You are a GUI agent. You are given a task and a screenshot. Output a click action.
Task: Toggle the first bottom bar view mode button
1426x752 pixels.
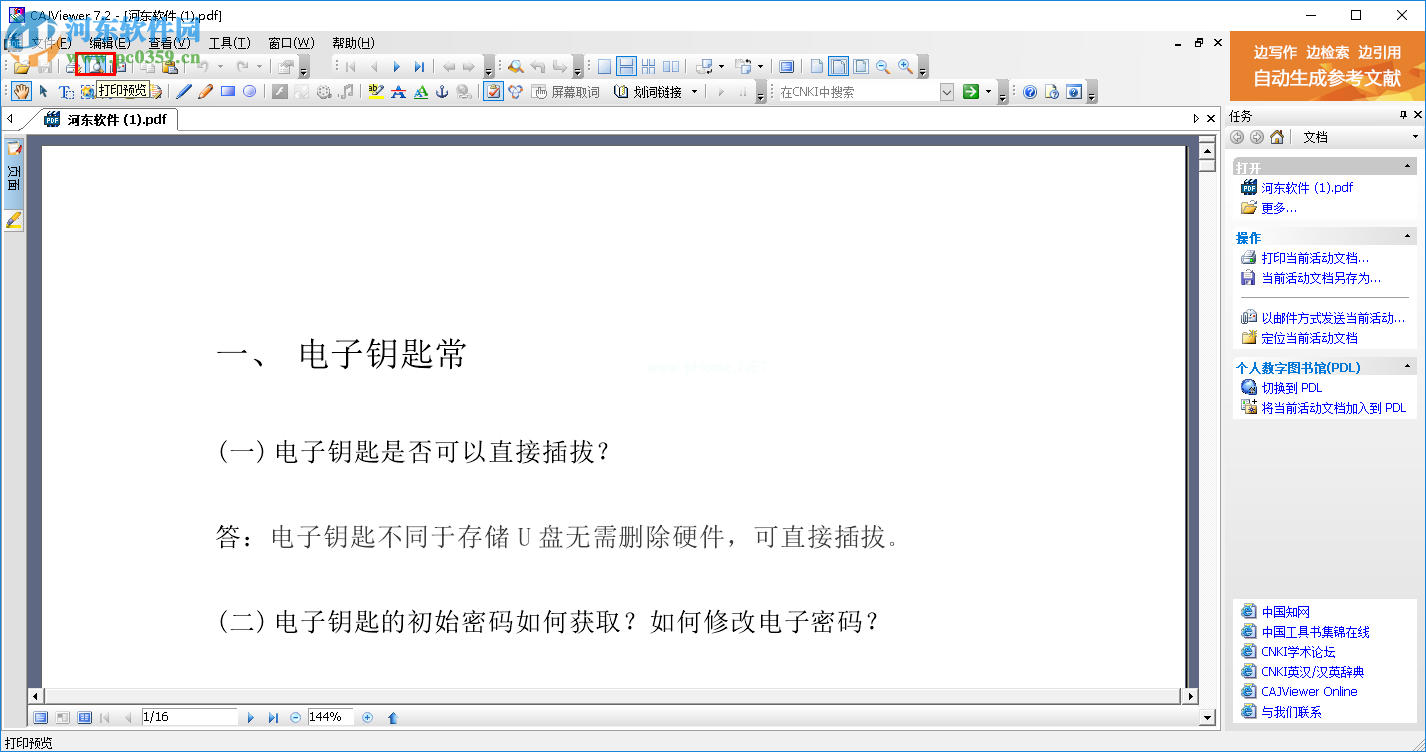(x=40, y=717)
